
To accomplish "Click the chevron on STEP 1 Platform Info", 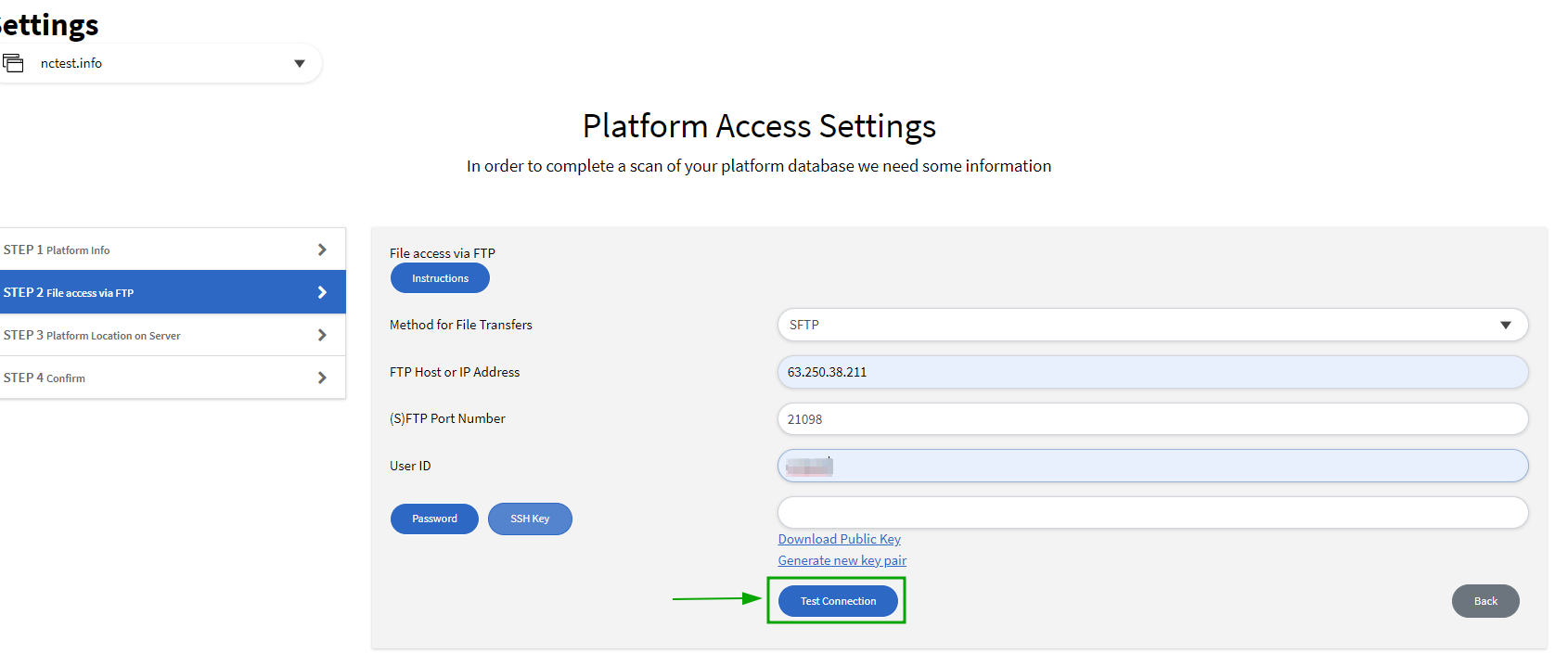I will (322, 249).
